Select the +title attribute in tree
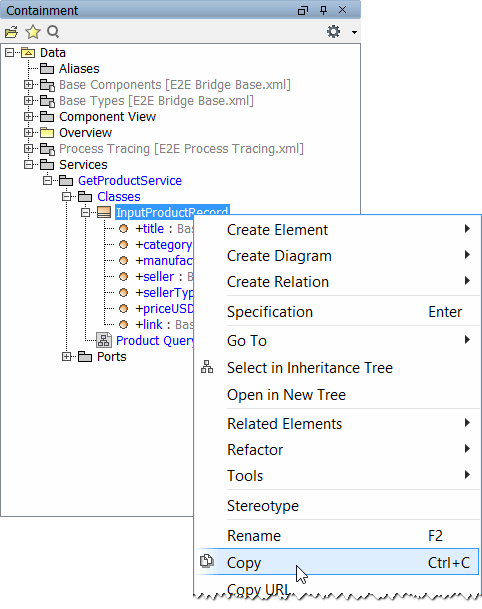The image size is (482, 609). tap(150, 229)
